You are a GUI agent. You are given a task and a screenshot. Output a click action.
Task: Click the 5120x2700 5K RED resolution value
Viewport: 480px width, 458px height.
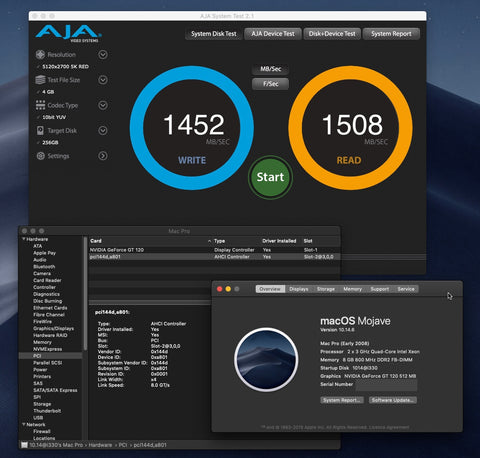pyautogui.click(x=65, y=67)
